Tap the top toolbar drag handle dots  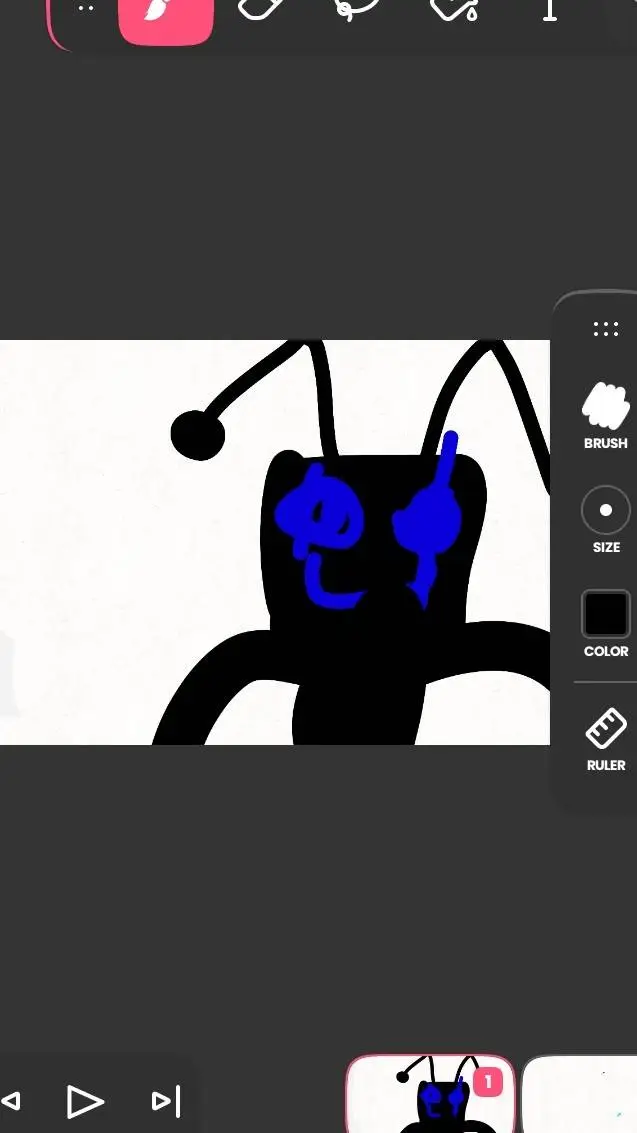86,8
